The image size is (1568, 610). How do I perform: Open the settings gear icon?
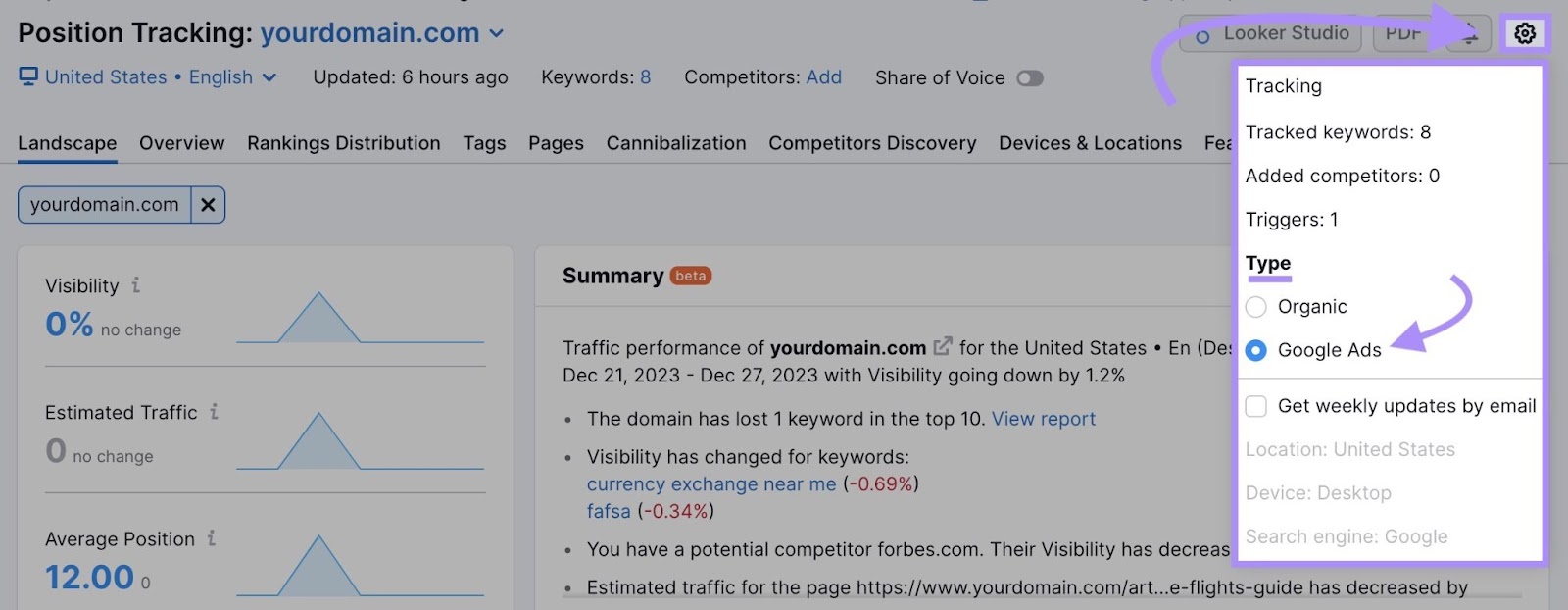click(1525, 32)
